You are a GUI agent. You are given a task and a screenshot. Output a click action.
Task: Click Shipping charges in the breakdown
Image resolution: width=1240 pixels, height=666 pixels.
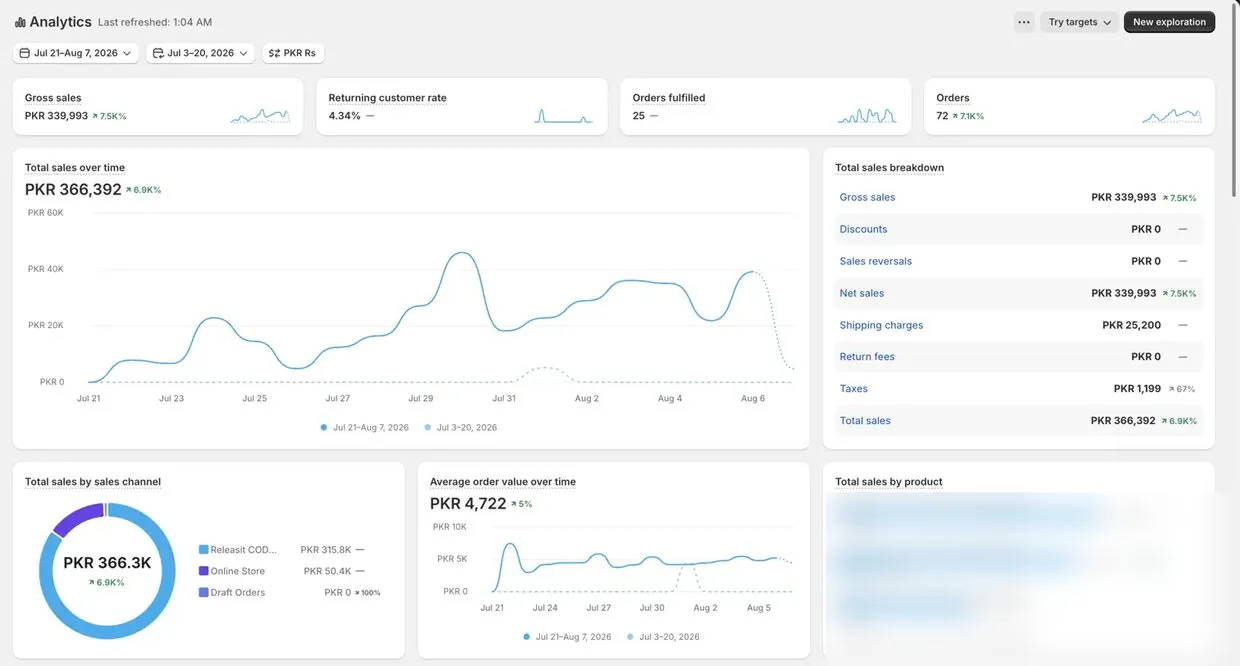(x=882, y=325)
